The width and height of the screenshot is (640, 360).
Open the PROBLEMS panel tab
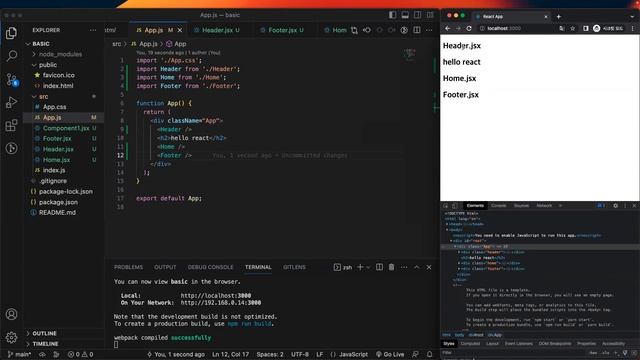(x=129, y=267)
